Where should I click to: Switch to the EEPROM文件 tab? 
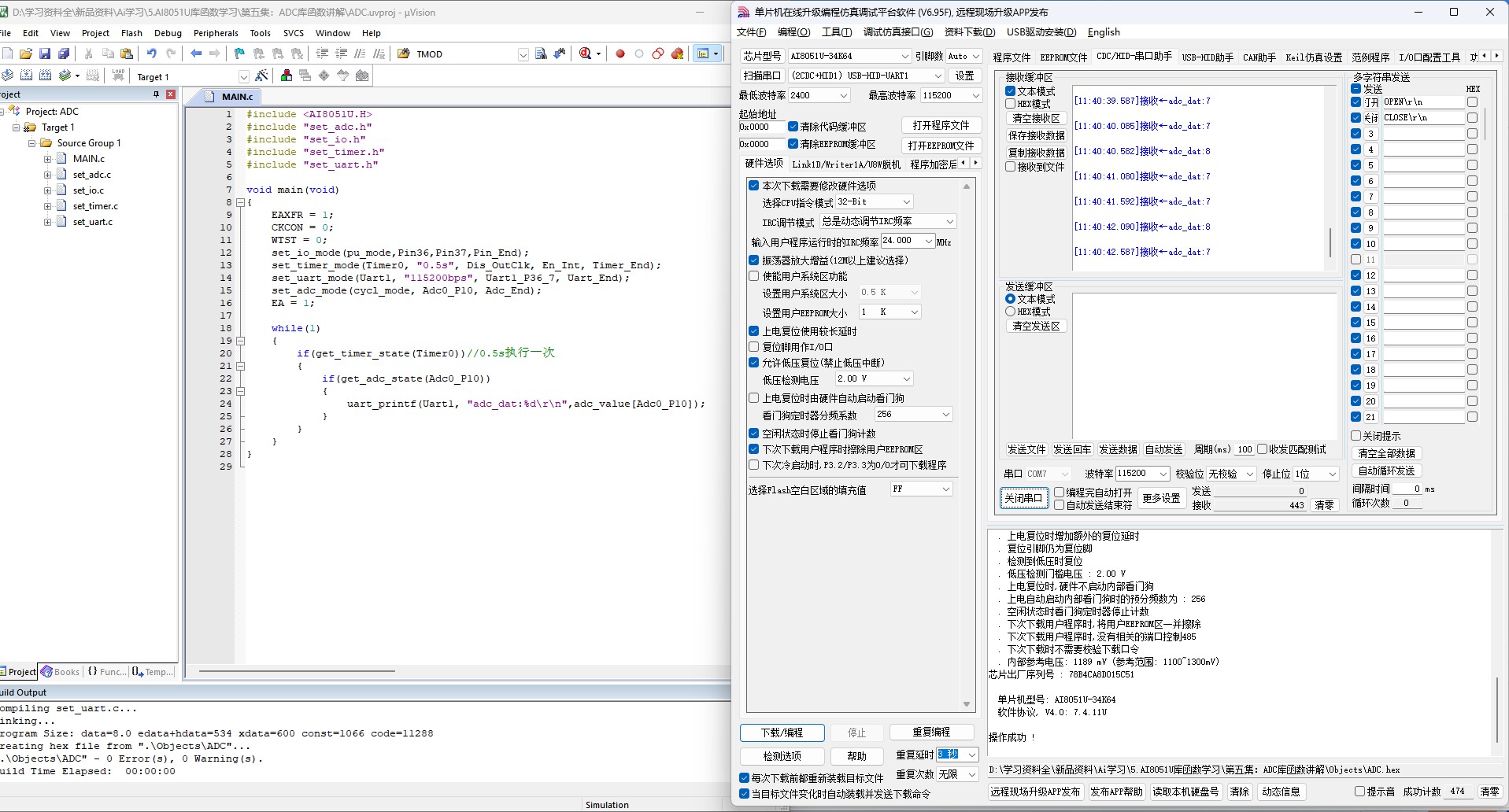coord(1063,57)
